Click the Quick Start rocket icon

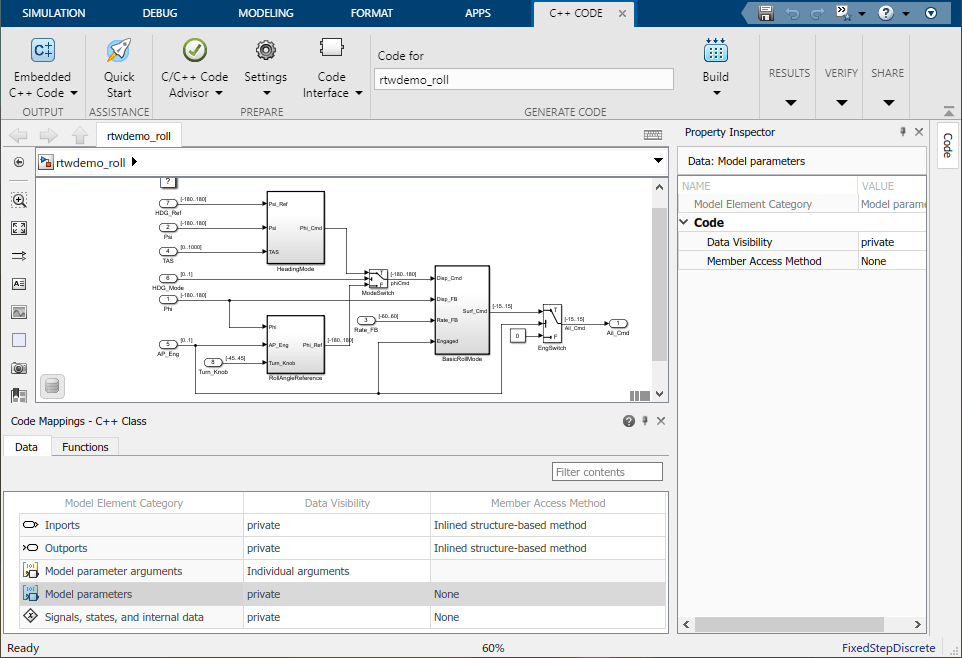[119, 51]
